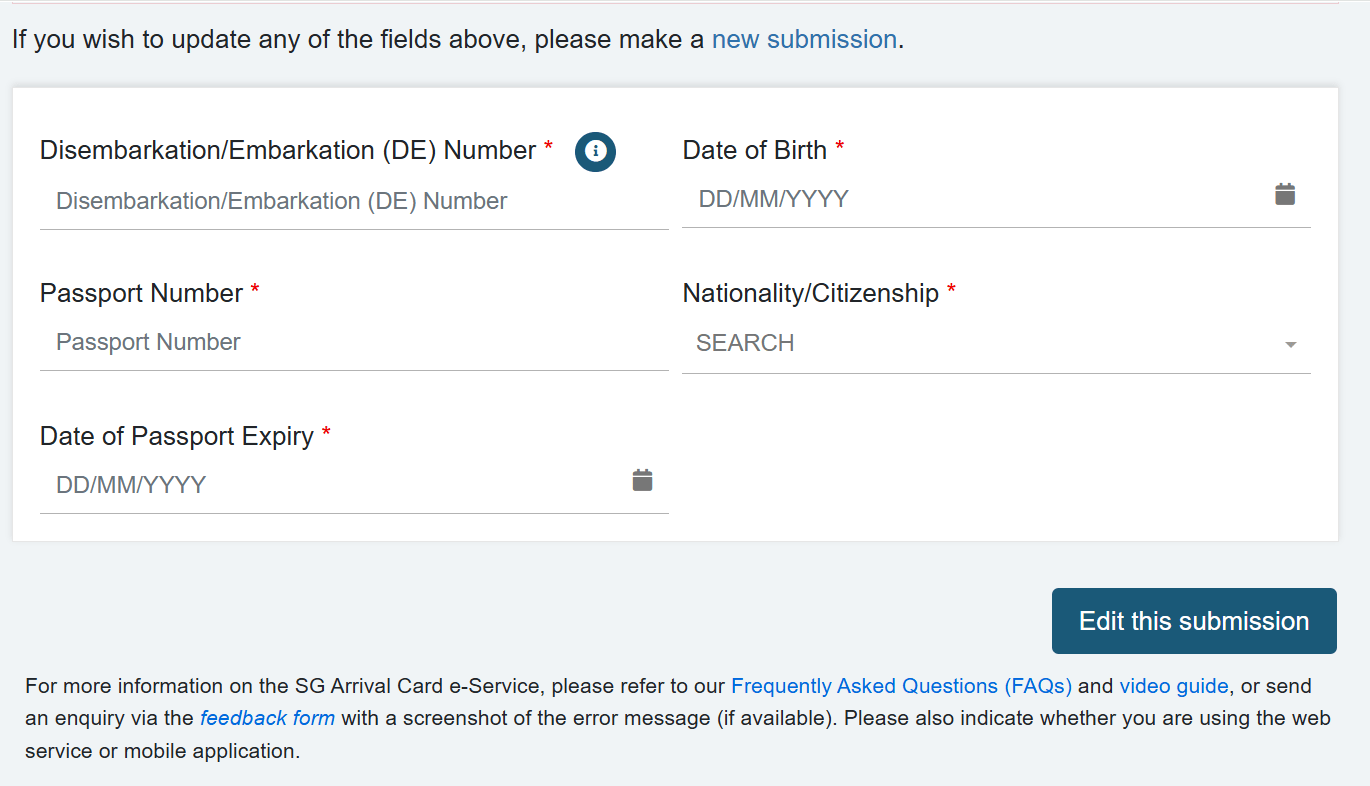Open the Frequently Asked Questions (FAQs) link
This screenshot has height=786, width=1370.
click(x=901, y=686)
